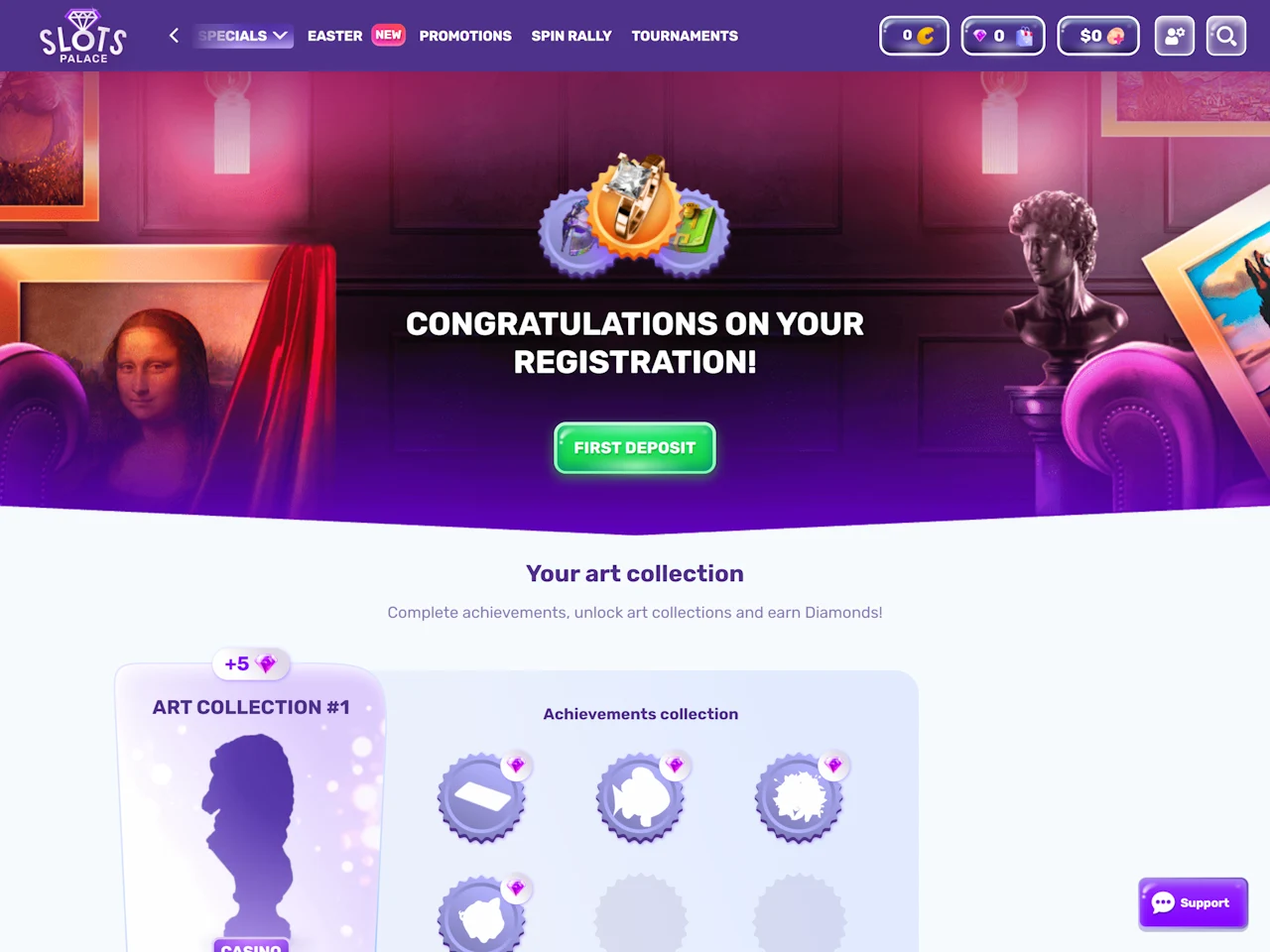The width and height of the screenshot is (1270, 952).
Task: Select the card-shaped achievement badge
Action: click(x=482, y=797)
